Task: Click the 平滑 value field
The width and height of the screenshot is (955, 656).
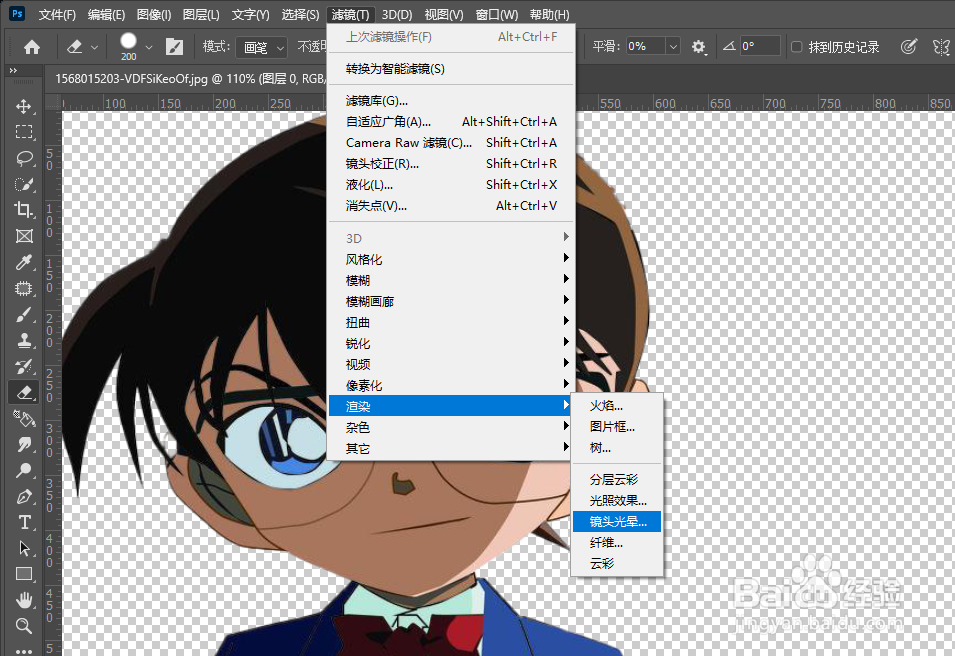Action: point(644,47)
